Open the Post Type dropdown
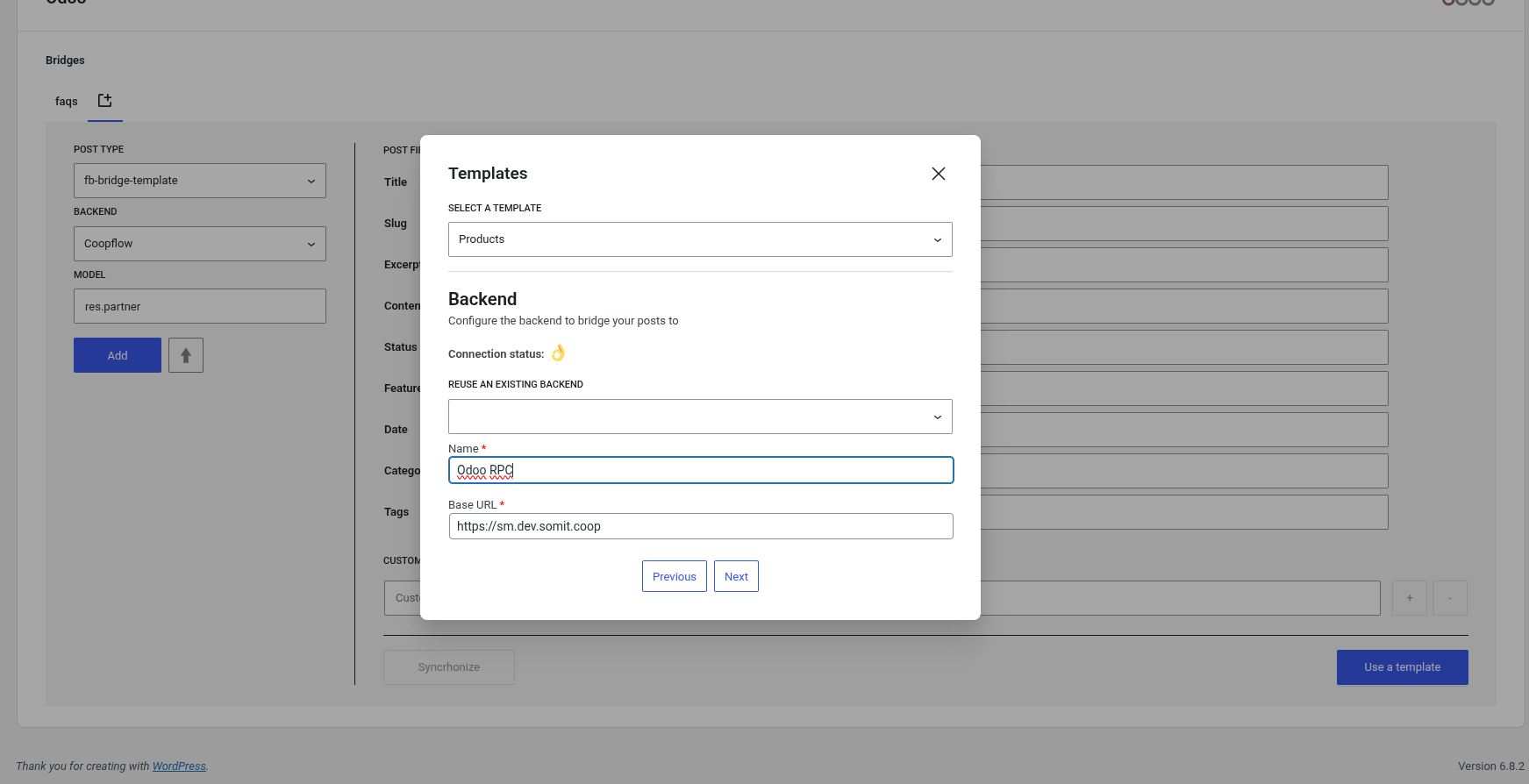Viewport: 1529px width, 784px height. (200, 181)
